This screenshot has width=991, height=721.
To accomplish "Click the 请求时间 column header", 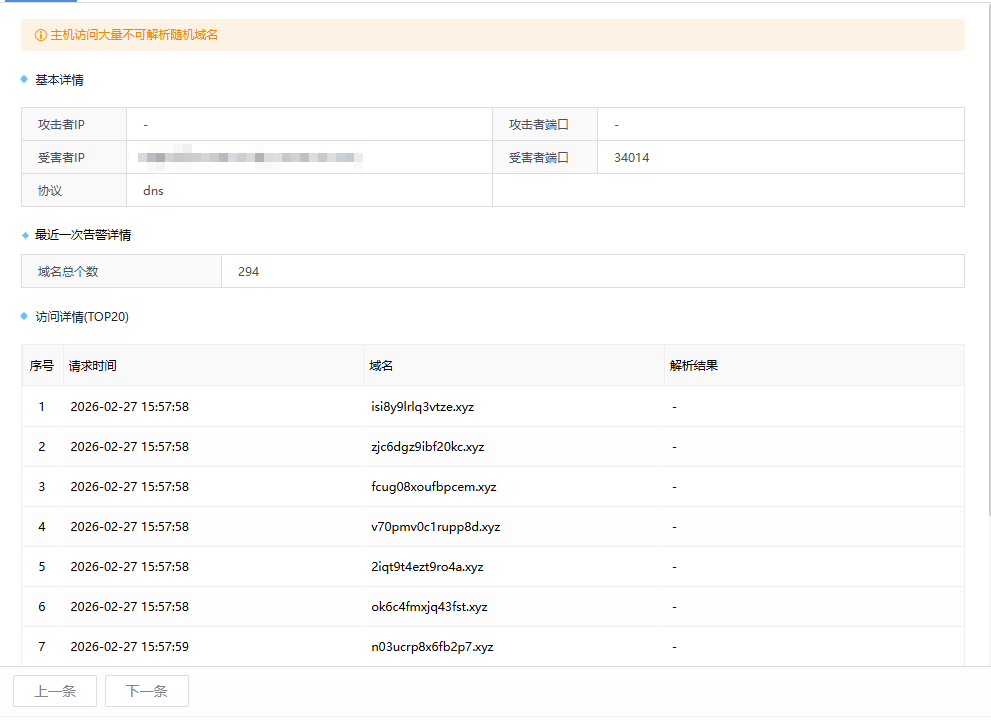I will pos(92,366).
